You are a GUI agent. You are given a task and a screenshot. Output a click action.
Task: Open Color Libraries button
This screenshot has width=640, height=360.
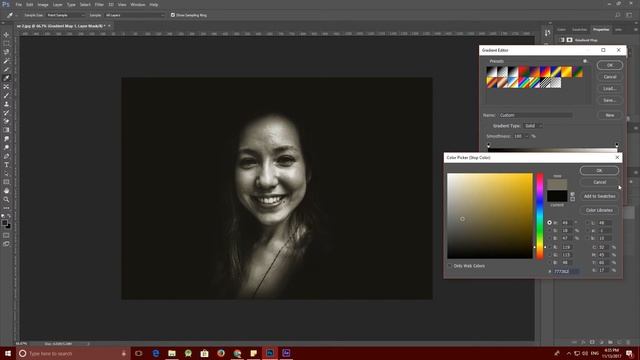point(599,210)
